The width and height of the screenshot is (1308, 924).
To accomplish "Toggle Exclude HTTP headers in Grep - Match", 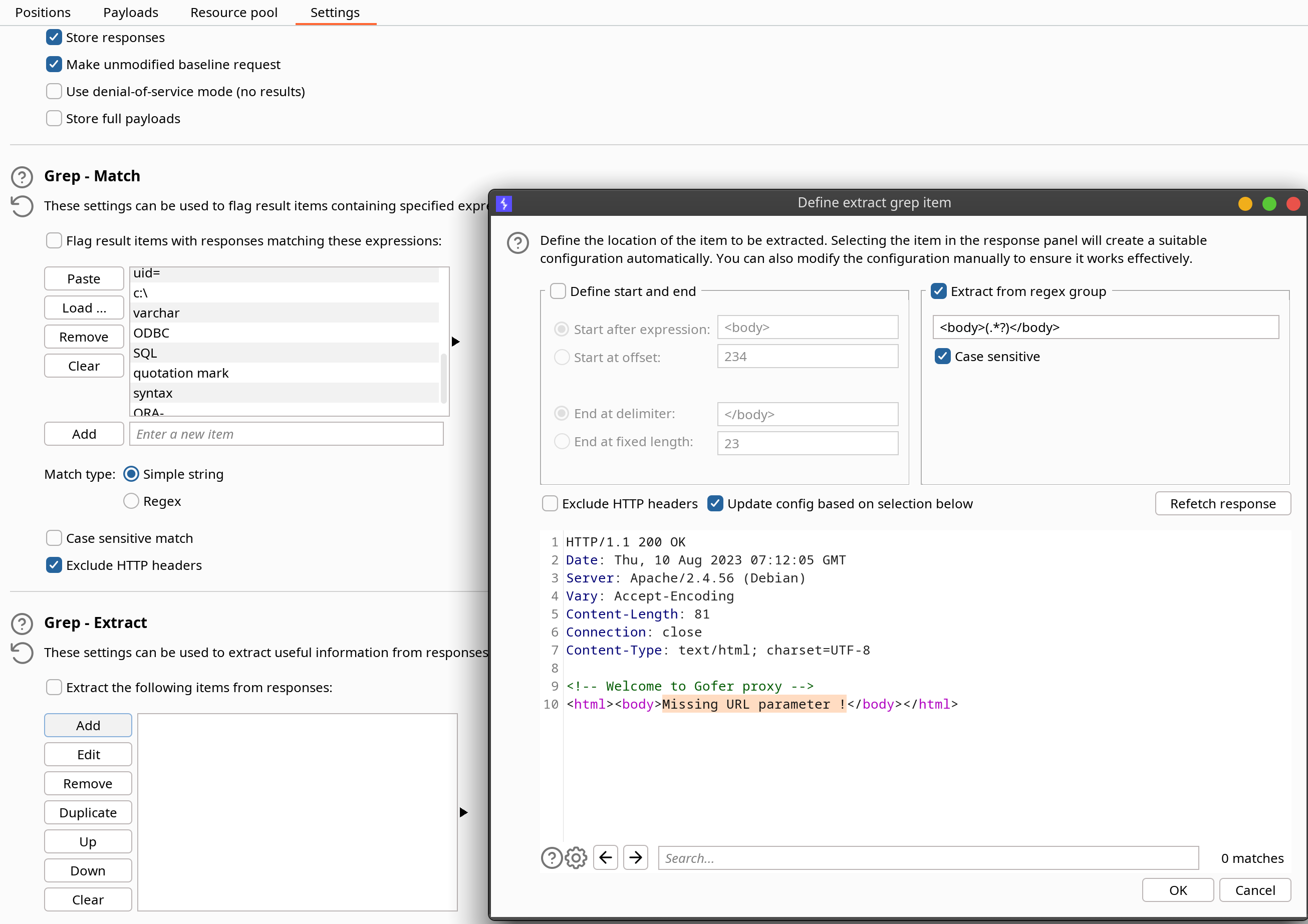I will [x=54, y=565].
